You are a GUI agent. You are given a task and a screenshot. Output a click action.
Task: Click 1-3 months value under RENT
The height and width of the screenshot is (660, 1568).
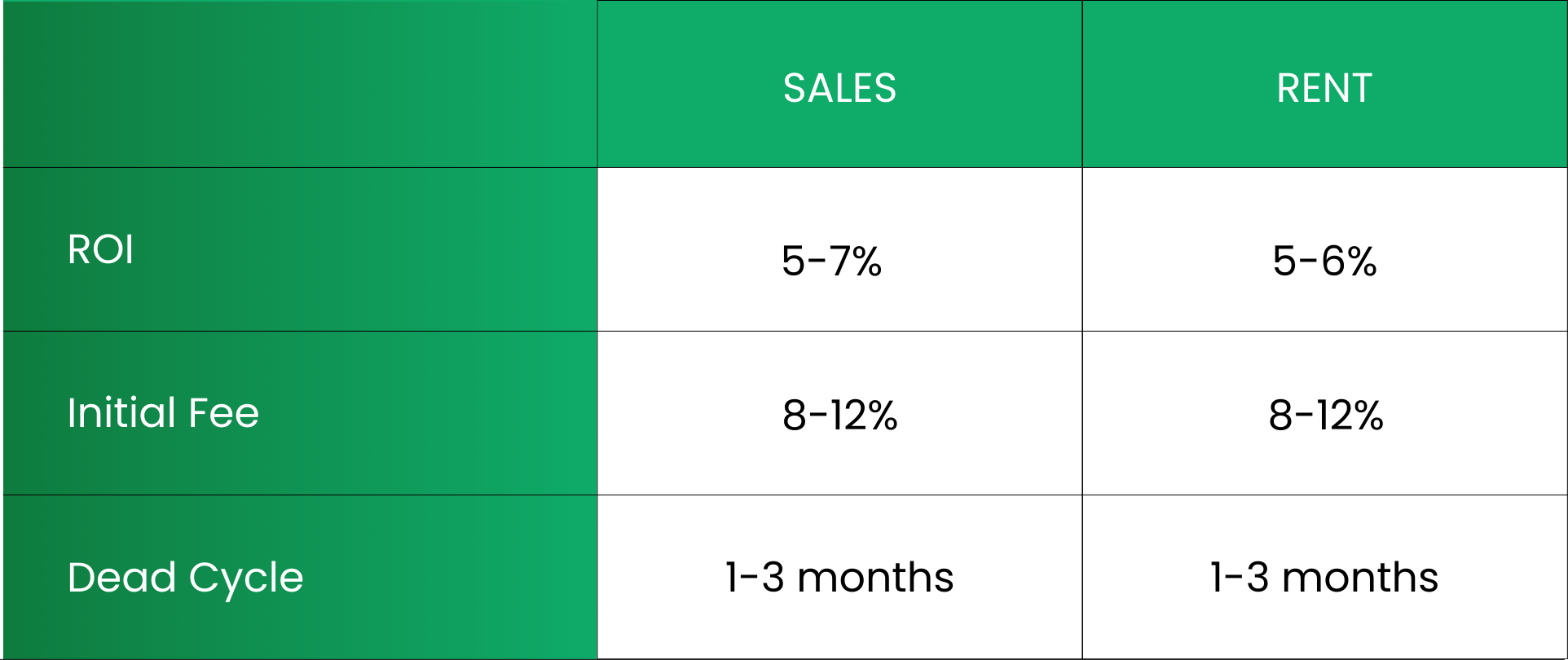pos(1324,577)
